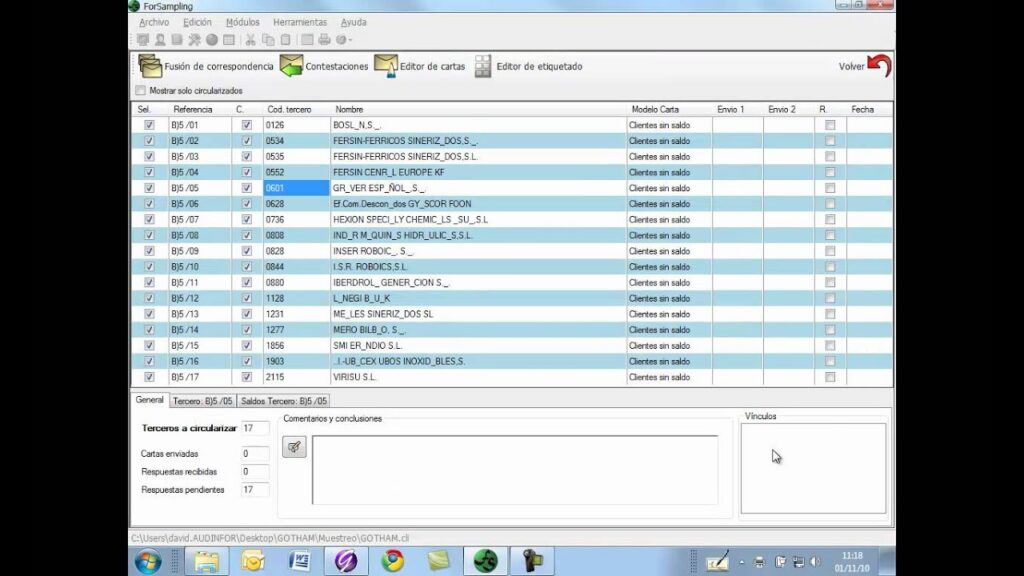Sort by the Nombre column header

coord(349,109)
